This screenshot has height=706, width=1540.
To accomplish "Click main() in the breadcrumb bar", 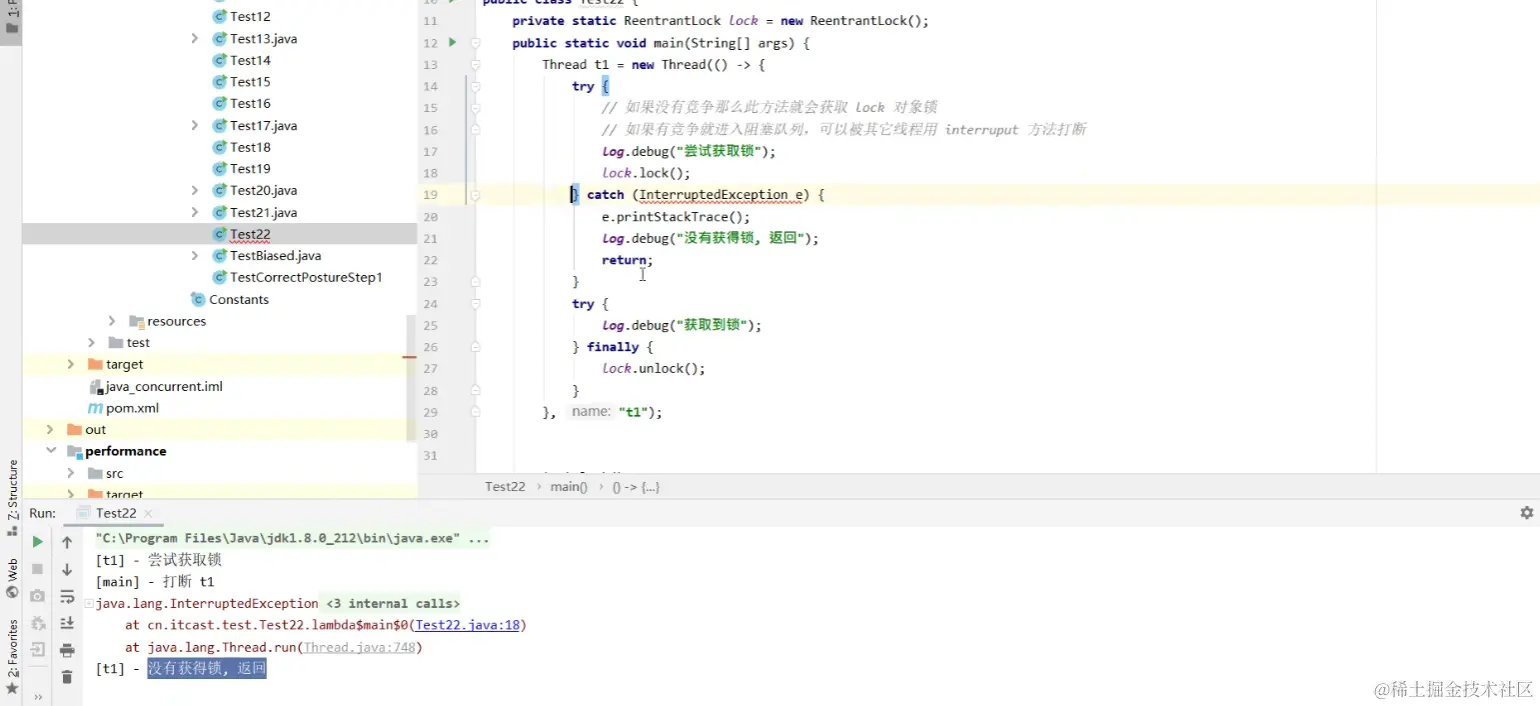I will pyautogui.click(x=568, y=486).
